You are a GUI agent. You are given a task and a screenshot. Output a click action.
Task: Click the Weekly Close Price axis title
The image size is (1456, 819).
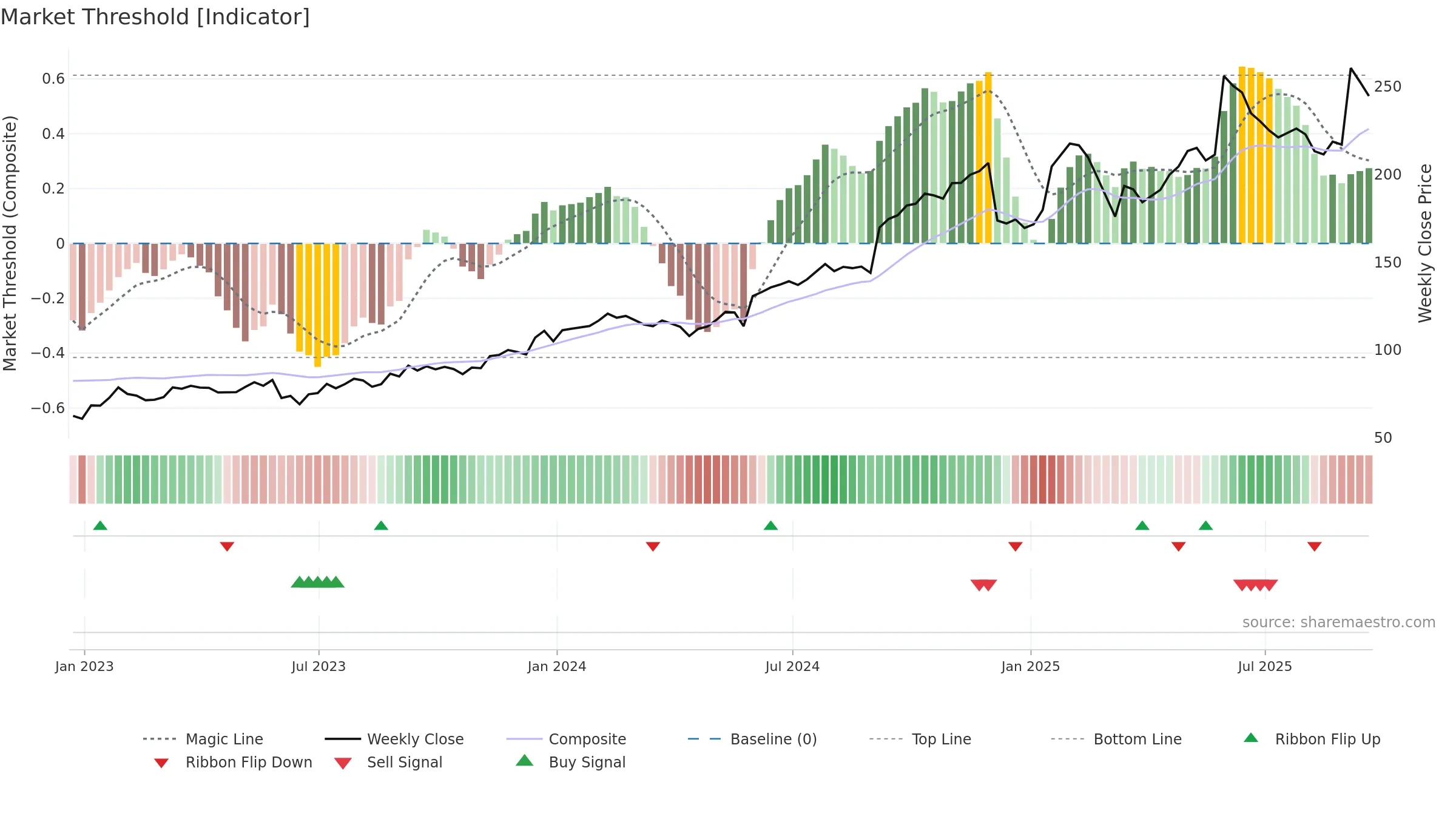coord(1425,243)
